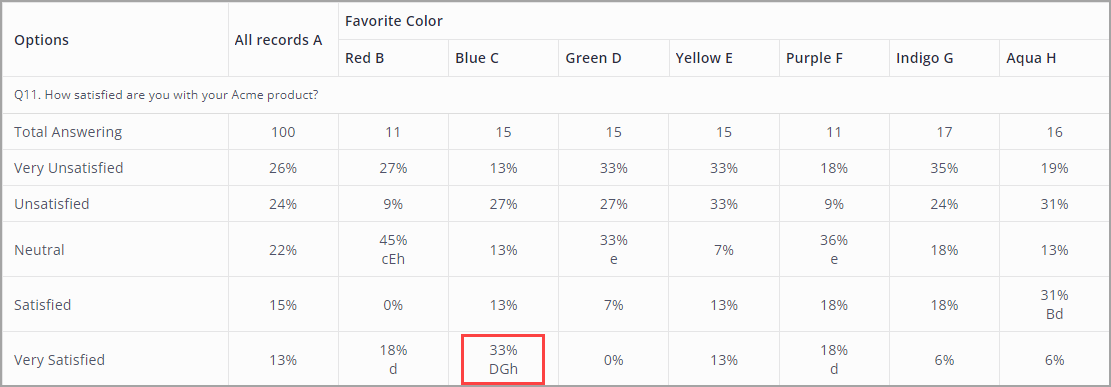Click the All records A header

(278, 40)
